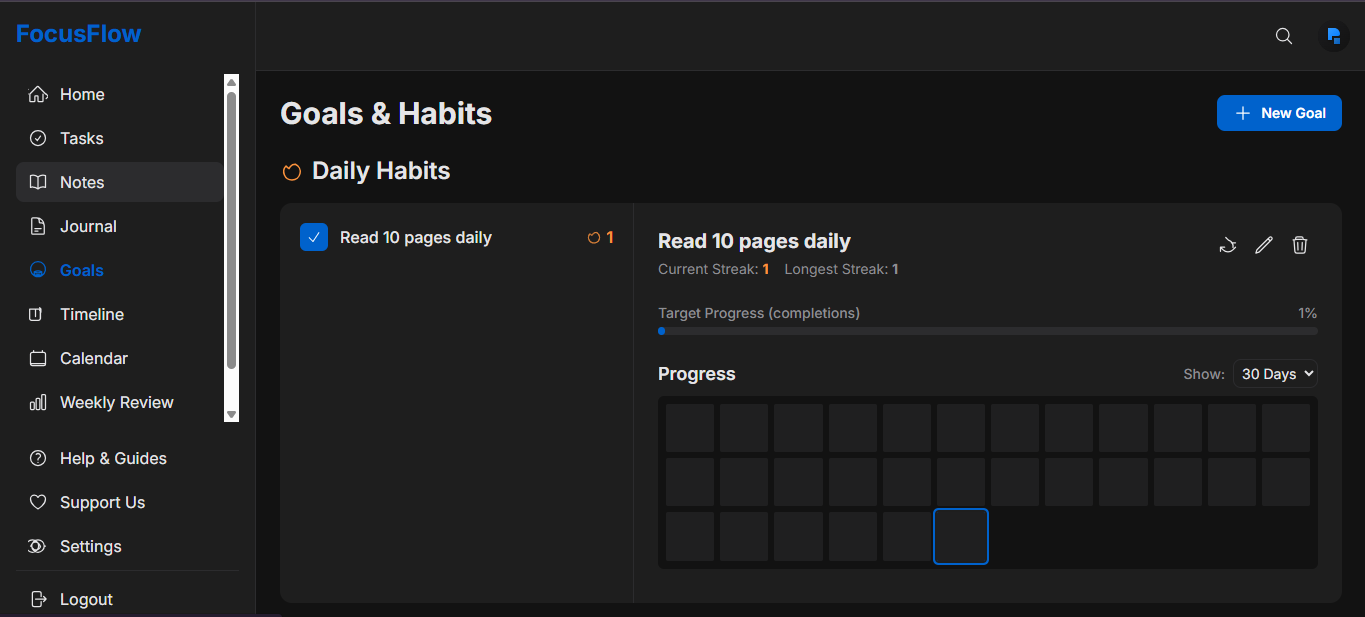Viewport: 1365px width, 617px height.
Task: Open the Show 30 Days dropdown
Action: [1275, 373]
